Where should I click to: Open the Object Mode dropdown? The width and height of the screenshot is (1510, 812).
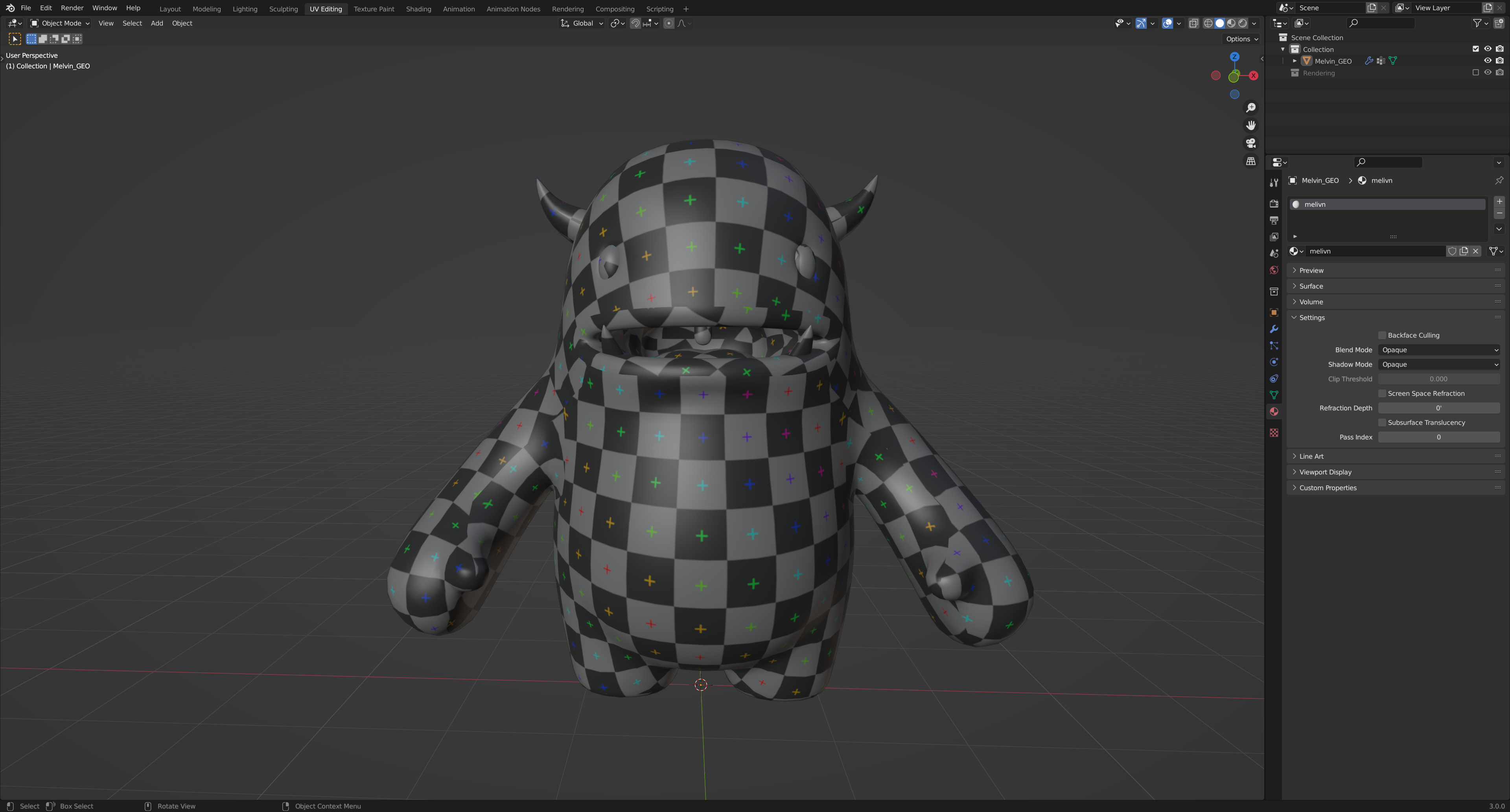pyautogui.click(x=61, y=24)
